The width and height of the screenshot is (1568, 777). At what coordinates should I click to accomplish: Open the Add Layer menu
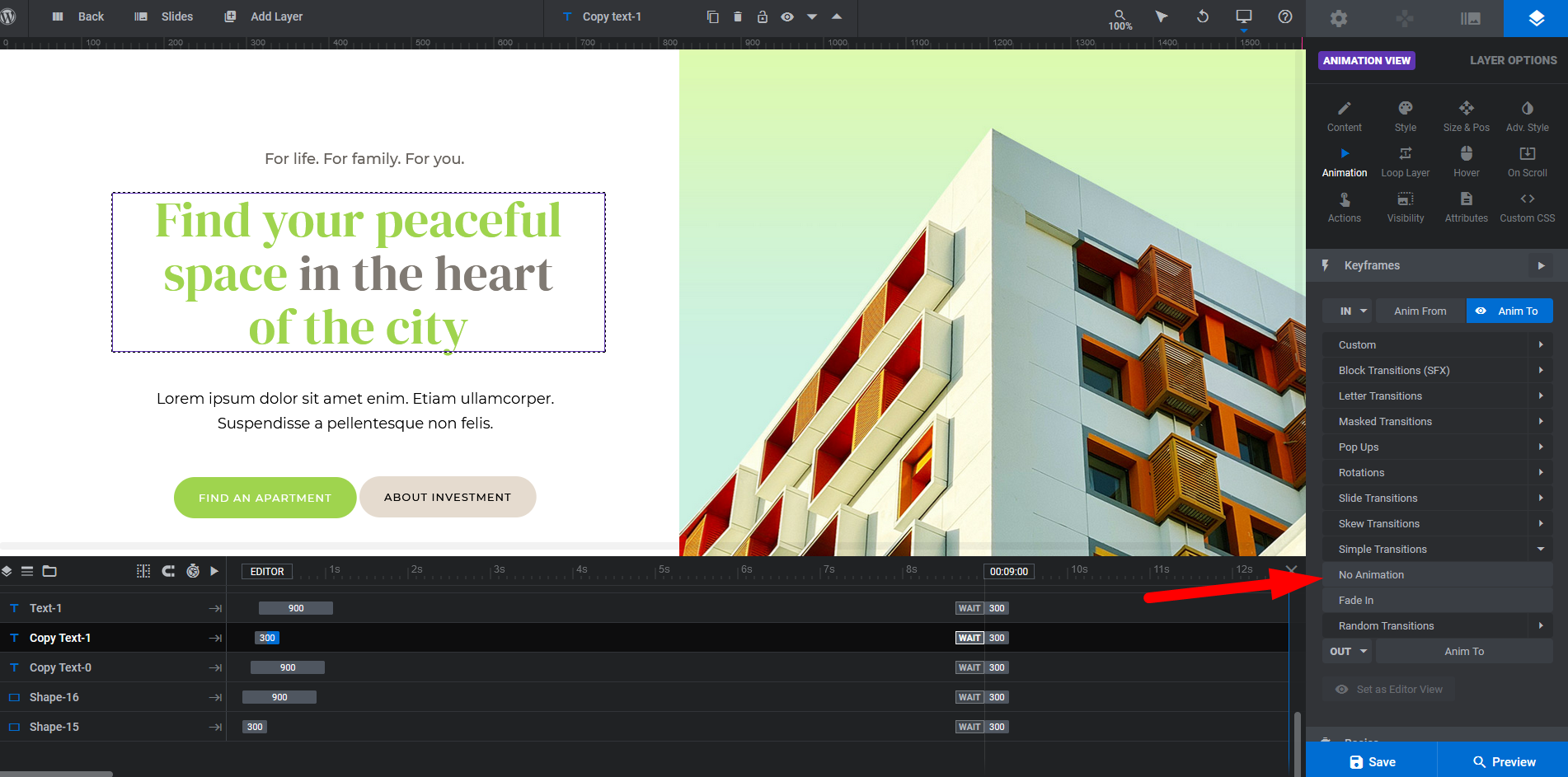coord(264,16)
